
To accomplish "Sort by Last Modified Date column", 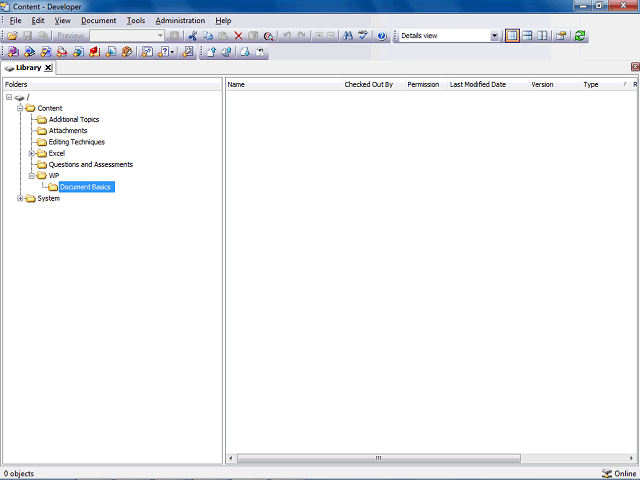I will (488, 84).
